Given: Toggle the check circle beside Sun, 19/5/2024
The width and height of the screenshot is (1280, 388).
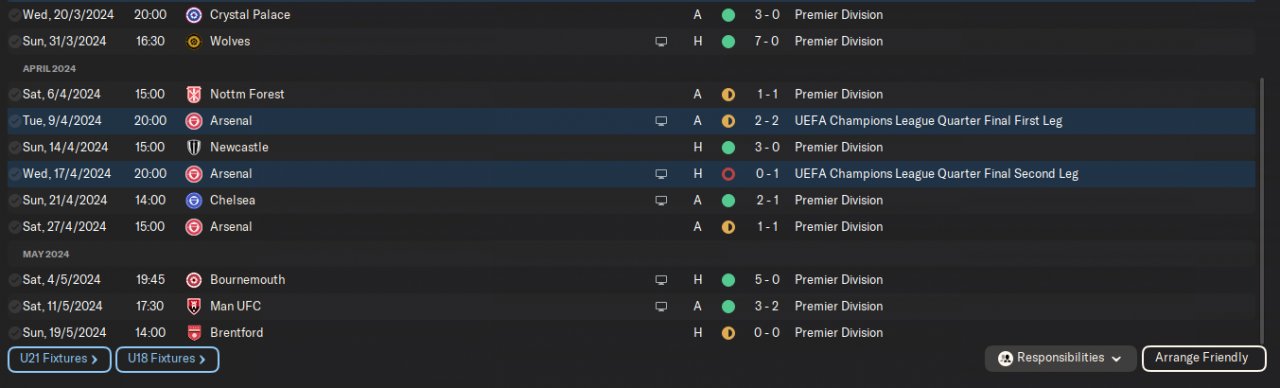Looking at the screenshot, I should point(14,333).
